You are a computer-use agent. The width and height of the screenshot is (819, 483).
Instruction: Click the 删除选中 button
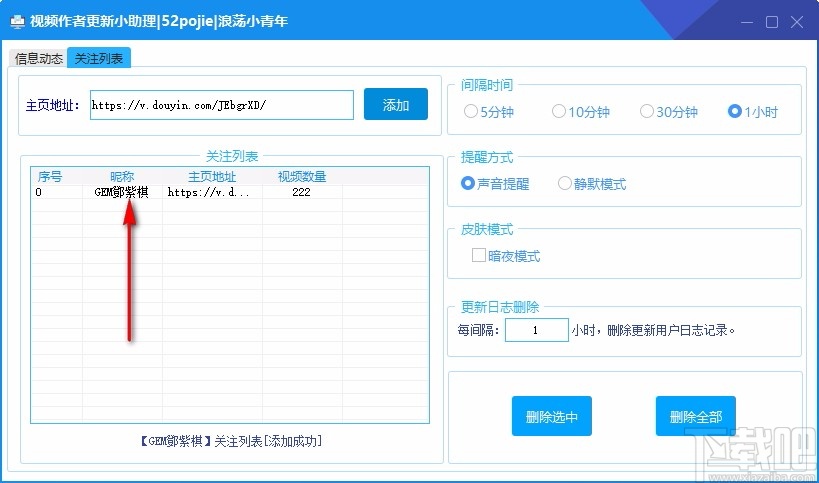tap(552, 416)
